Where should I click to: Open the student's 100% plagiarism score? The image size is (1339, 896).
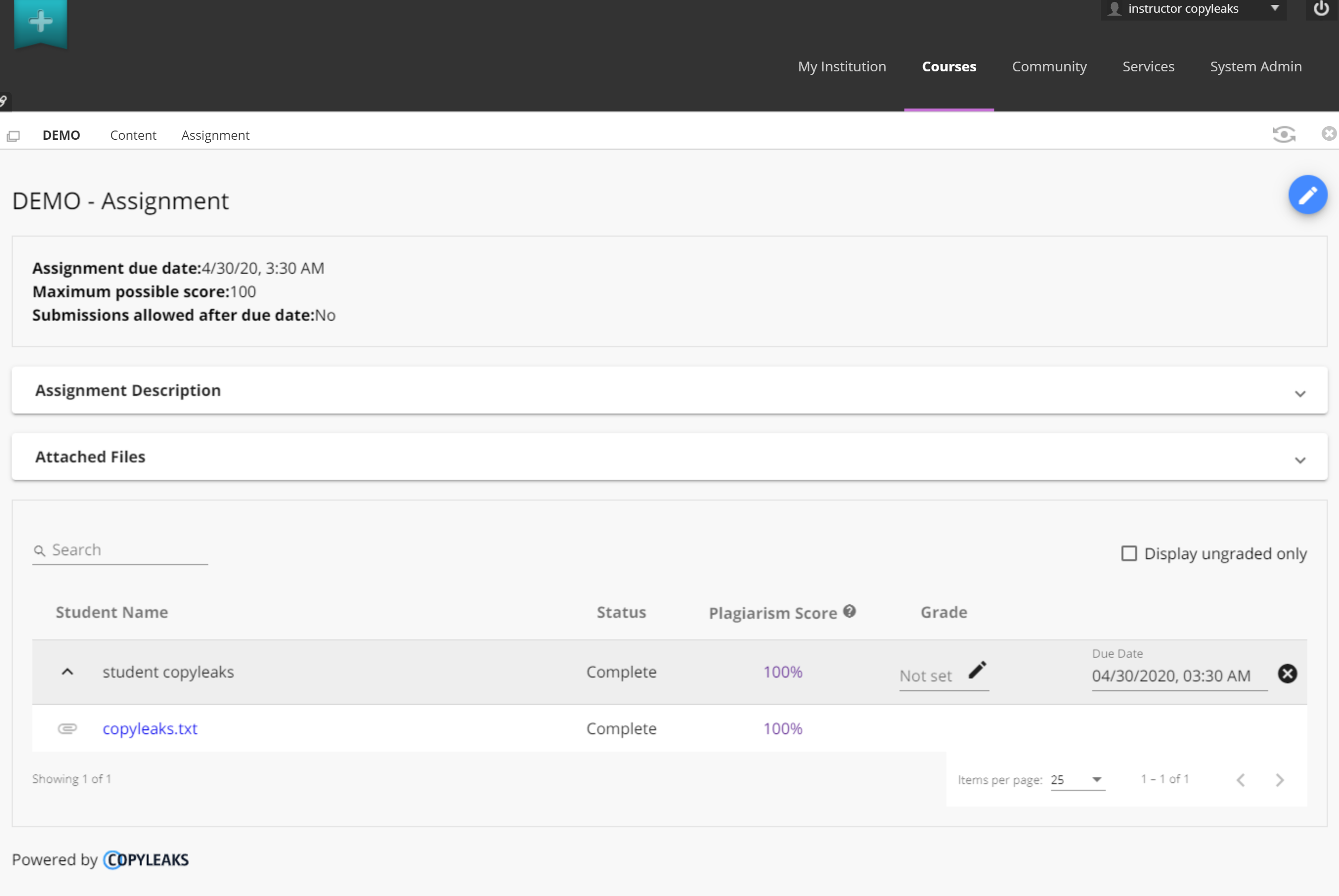coord(783,672)
